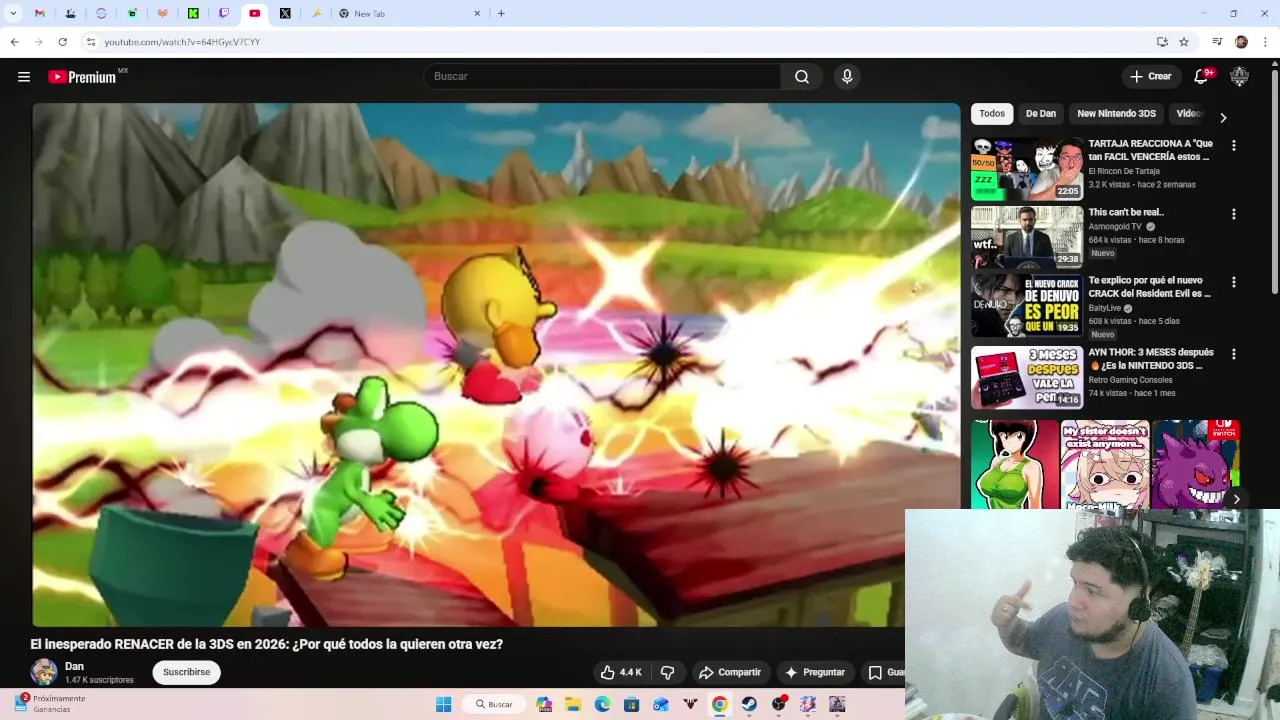The width and height of the screenshot is (1280, 720).
Task: Open the YouTube hamburger guide menu
Action: coord(24,77)
